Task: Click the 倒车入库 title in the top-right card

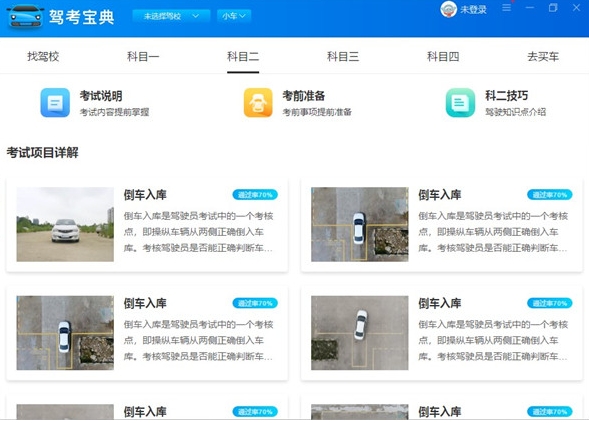Action: click(x=439, y=195)
